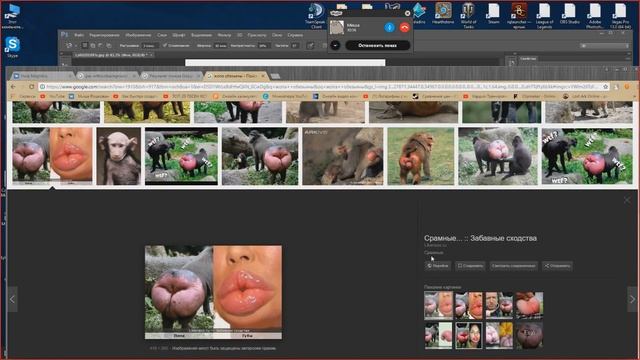Open the YouTube bookmark in bookmarks bar

point(53,96)
